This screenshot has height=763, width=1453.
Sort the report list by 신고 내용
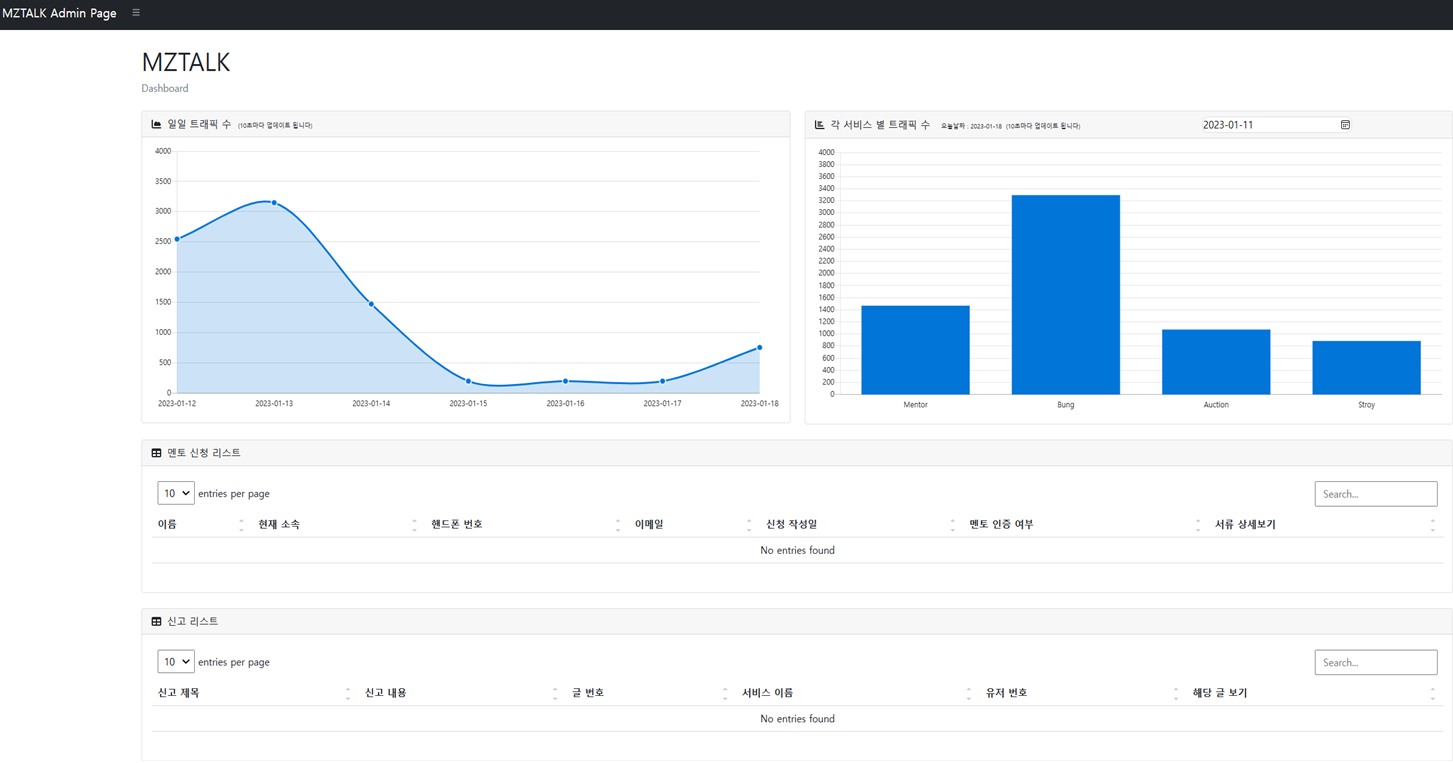point(461,693)
